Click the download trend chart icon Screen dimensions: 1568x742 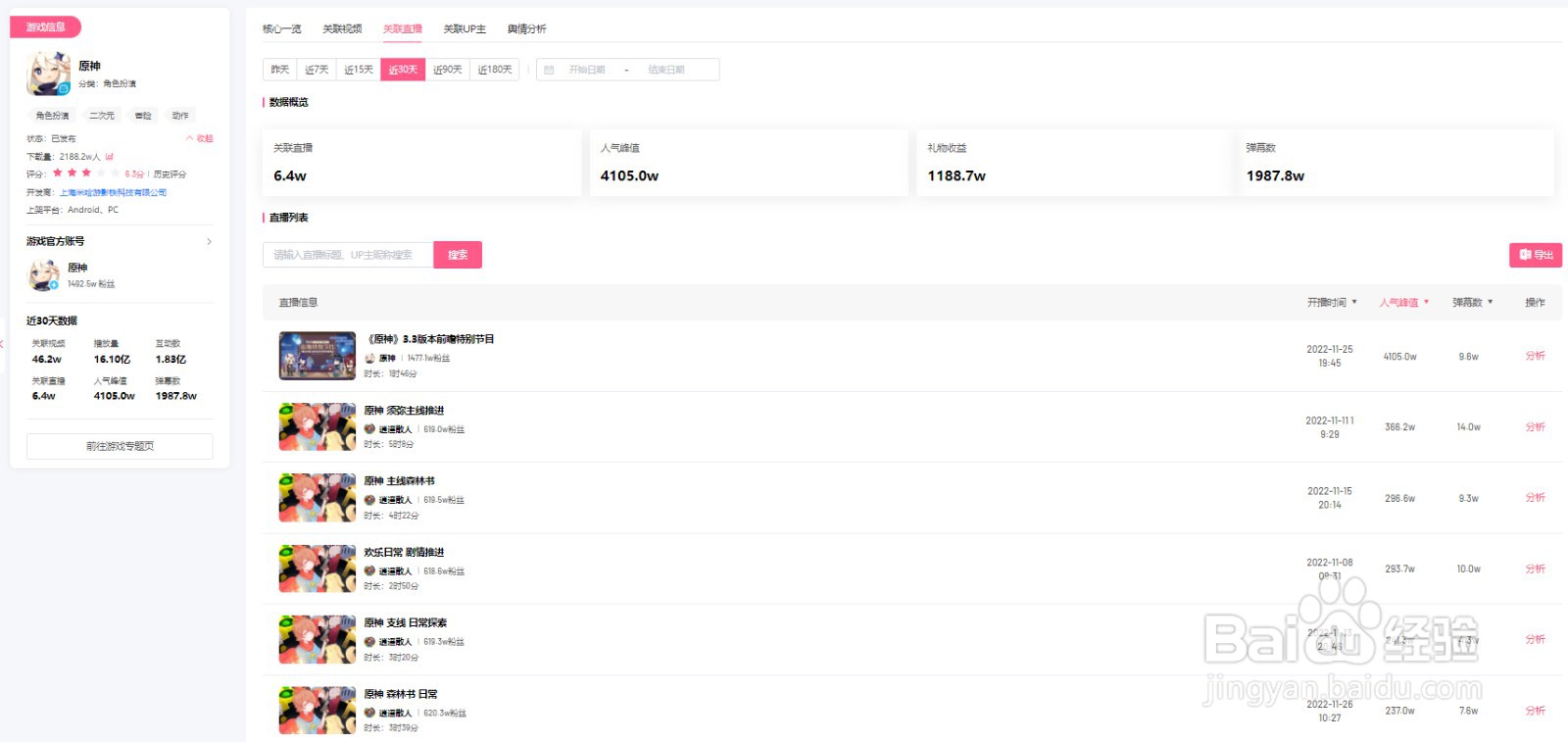coord(110,156)
